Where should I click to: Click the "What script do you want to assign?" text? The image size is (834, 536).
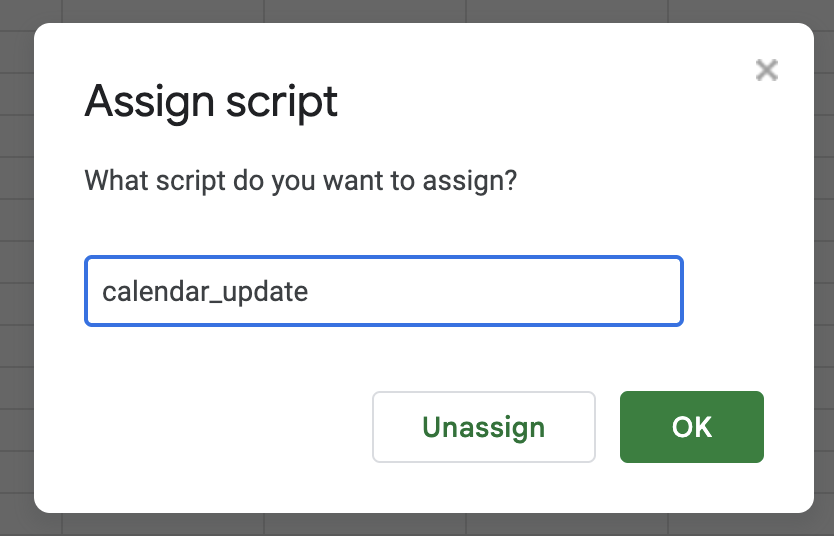coord(300,181)
